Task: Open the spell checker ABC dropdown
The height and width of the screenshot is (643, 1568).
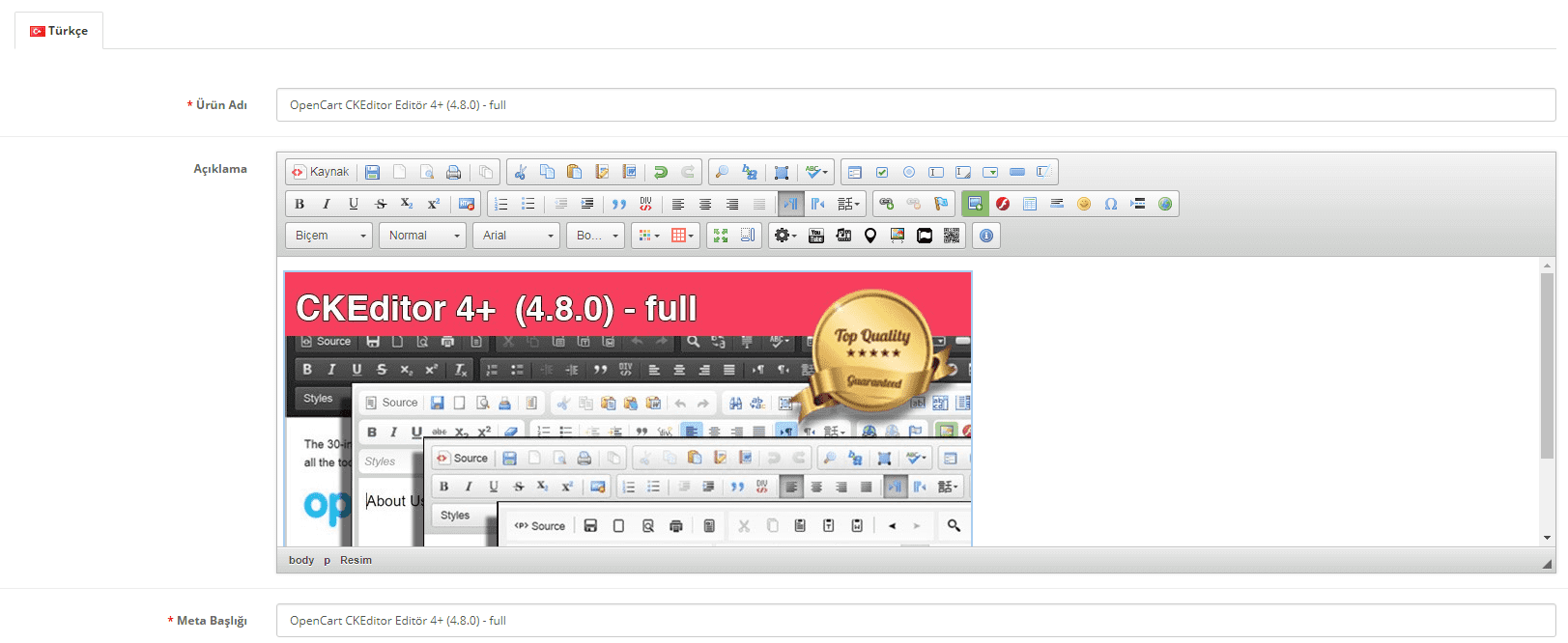Action: point(816,172)
